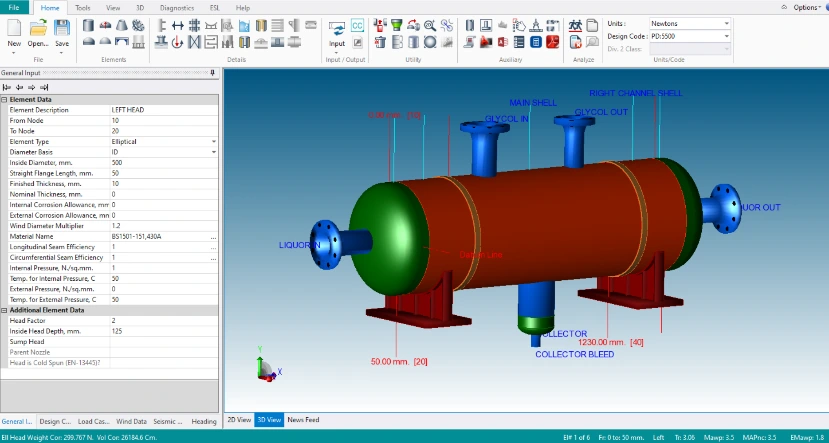Switch to the 2D View tab
This screenshot has width=829, height=443.
point(238,420)
